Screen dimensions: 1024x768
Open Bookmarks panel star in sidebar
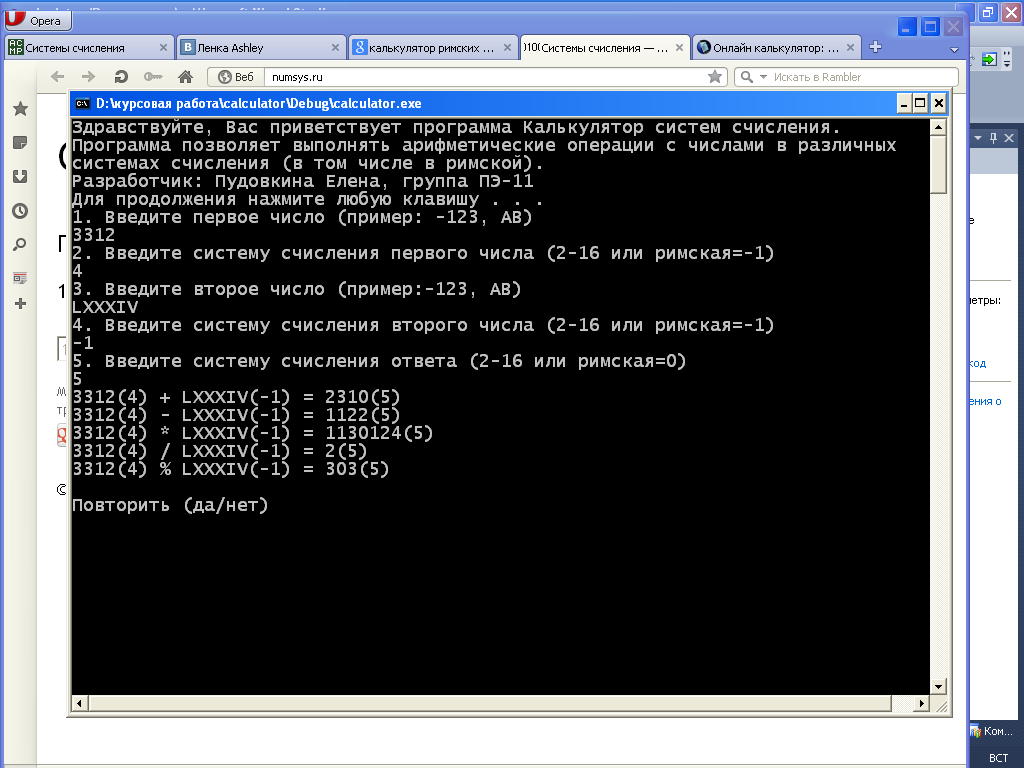[x=20, y=108]
